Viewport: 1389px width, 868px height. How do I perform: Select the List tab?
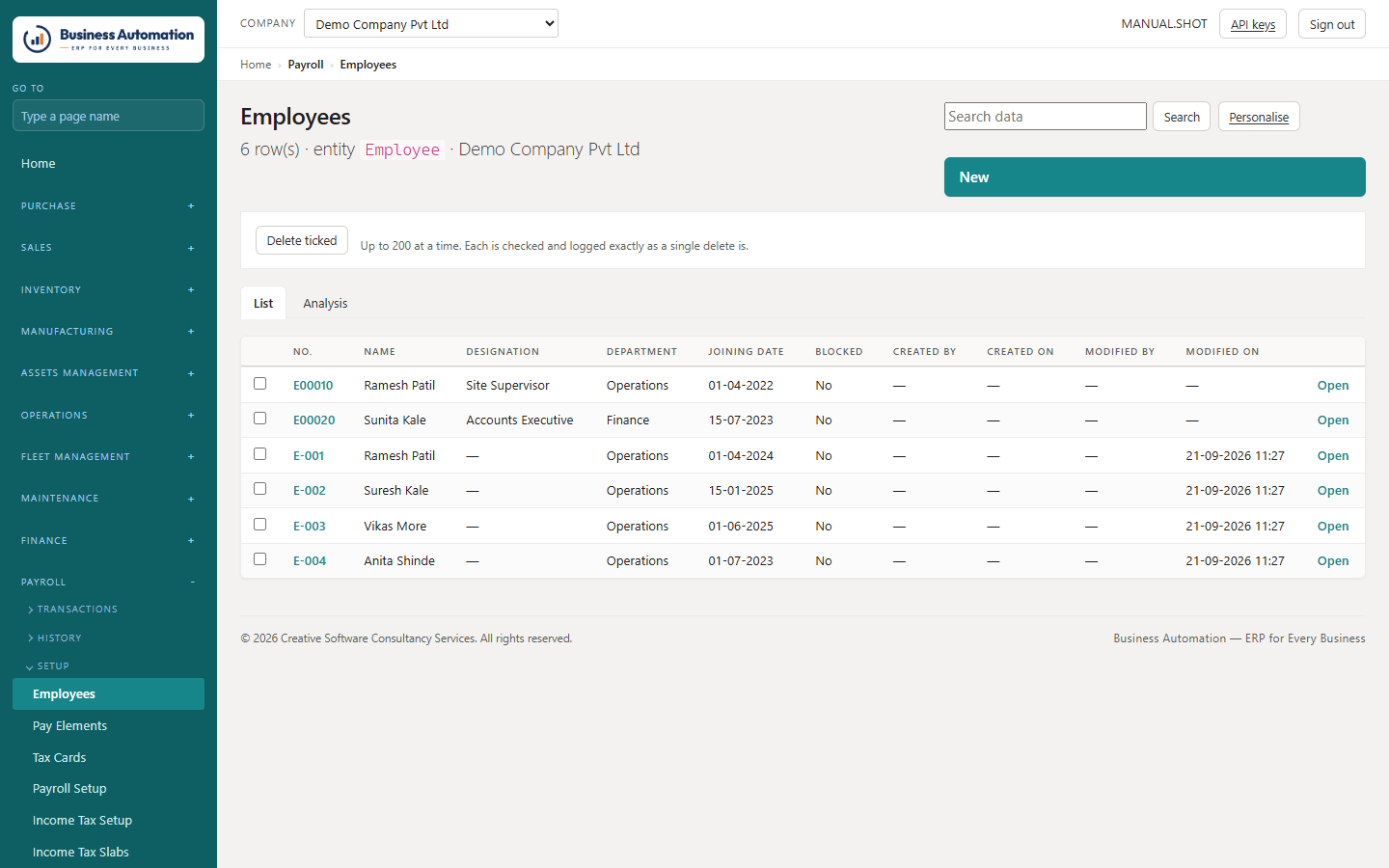pyautogui.click(x=263, y=303)
